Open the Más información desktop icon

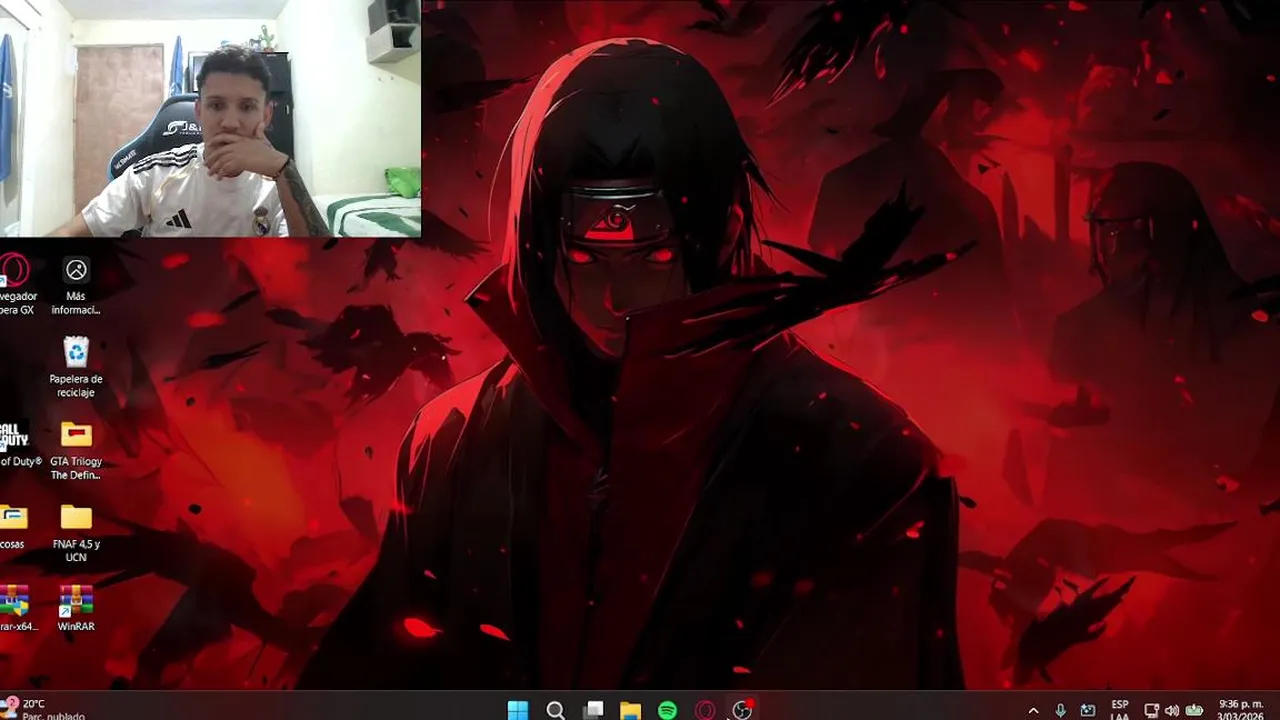pyautogui.click(x=76, y=285)
